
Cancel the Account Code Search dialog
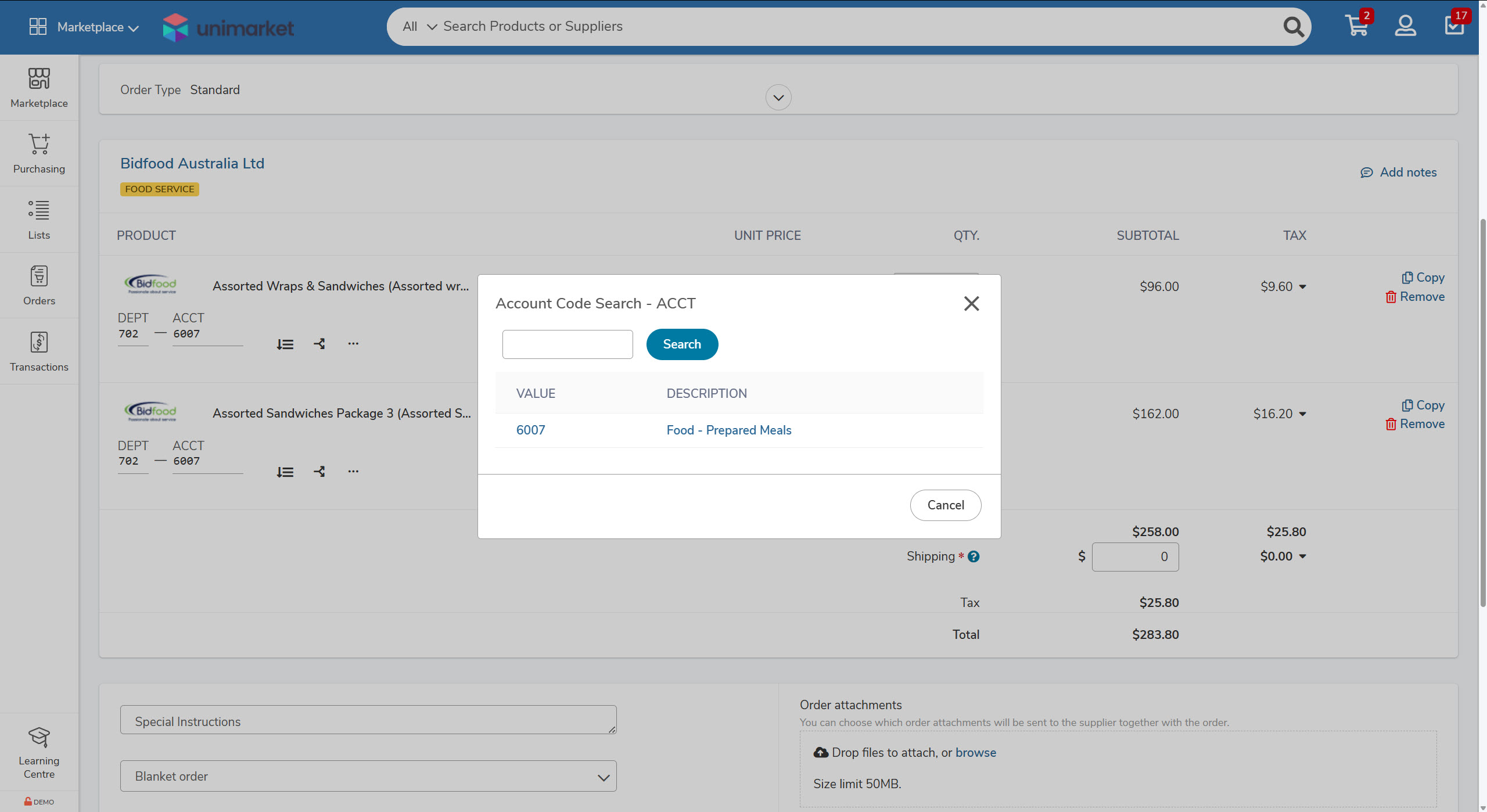click(945, 505)
